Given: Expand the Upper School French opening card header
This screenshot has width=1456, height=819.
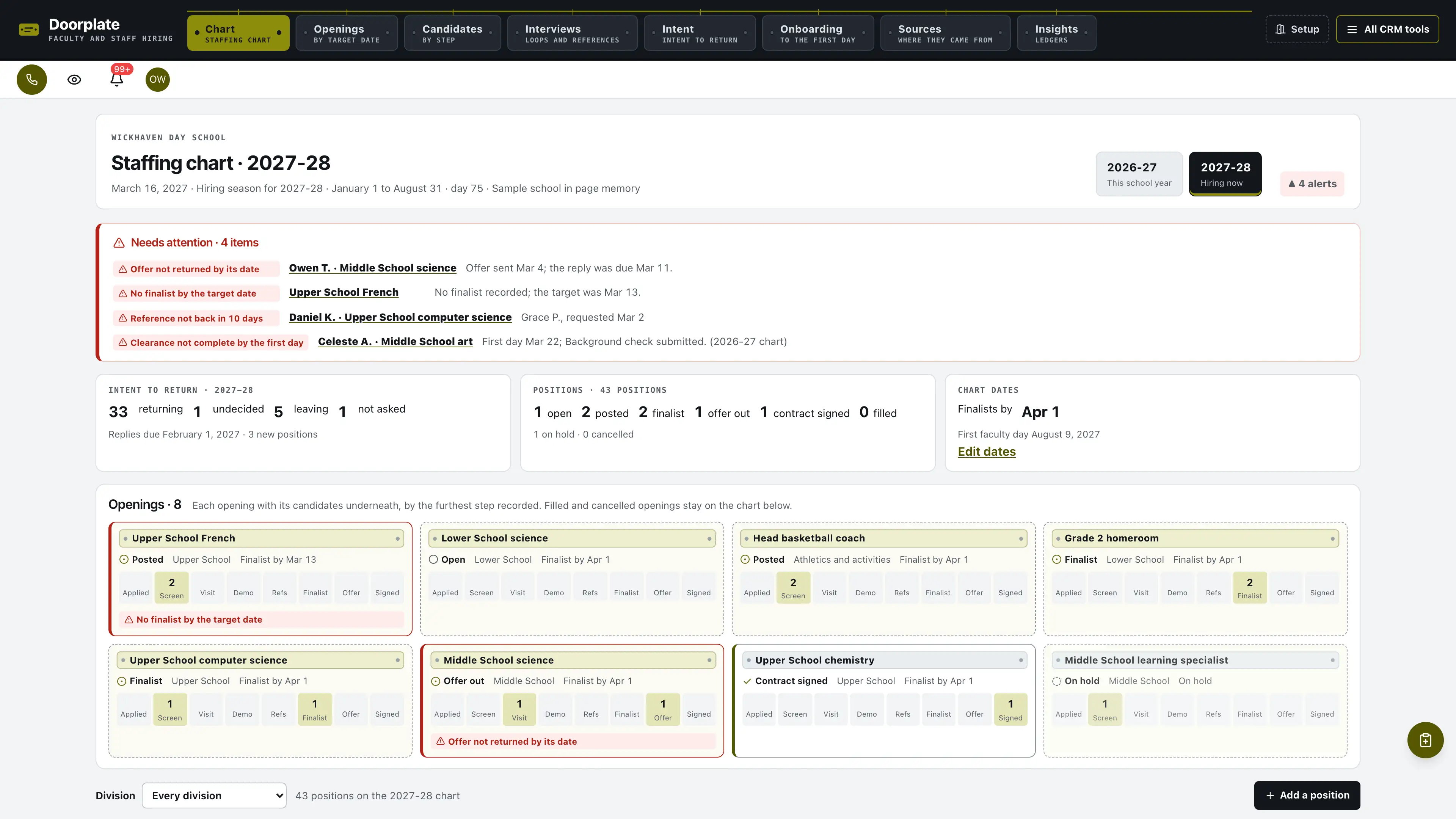Looking at the screenshot, I should pyautogui.click(x=261, y=538).
